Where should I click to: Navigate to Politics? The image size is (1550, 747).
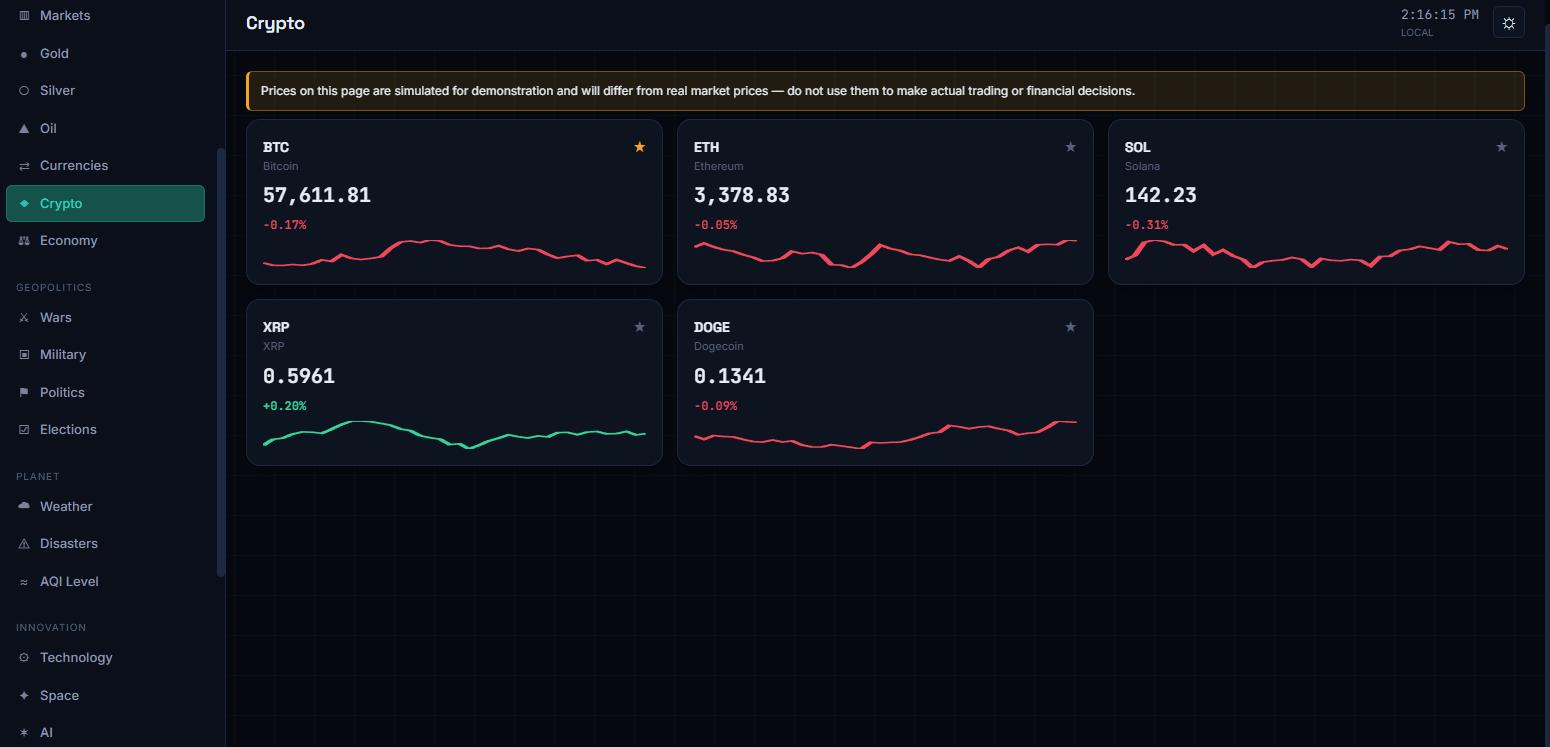pos(105,393)
